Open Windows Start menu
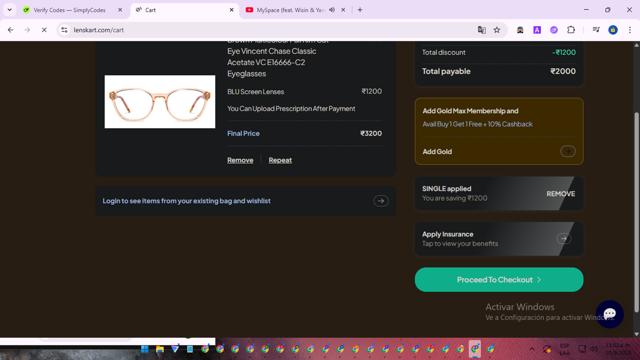The image size is (640, 360). coord(144,349)
